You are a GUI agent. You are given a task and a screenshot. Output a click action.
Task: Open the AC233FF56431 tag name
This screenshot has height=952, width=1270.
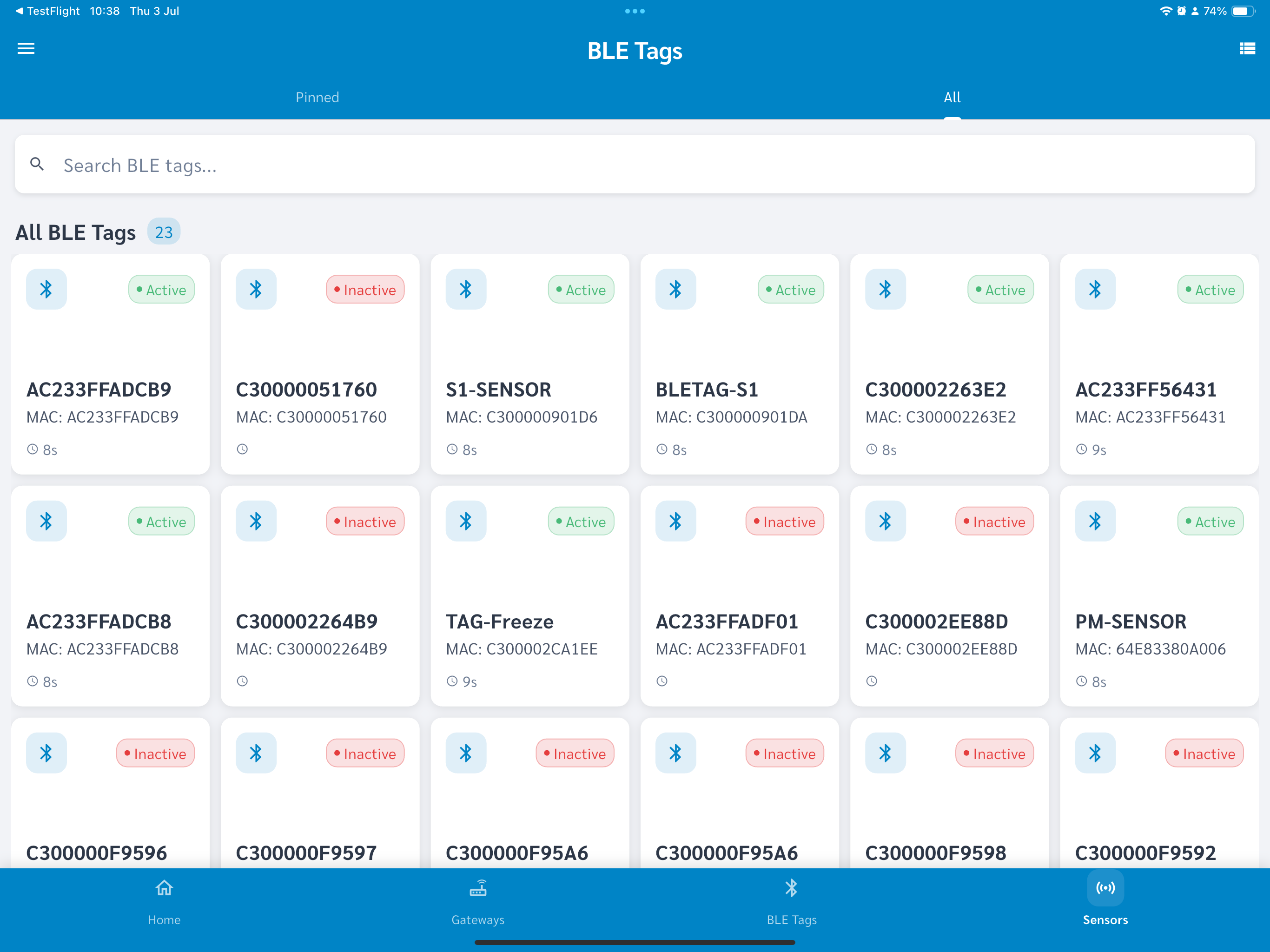[1146, 390]
